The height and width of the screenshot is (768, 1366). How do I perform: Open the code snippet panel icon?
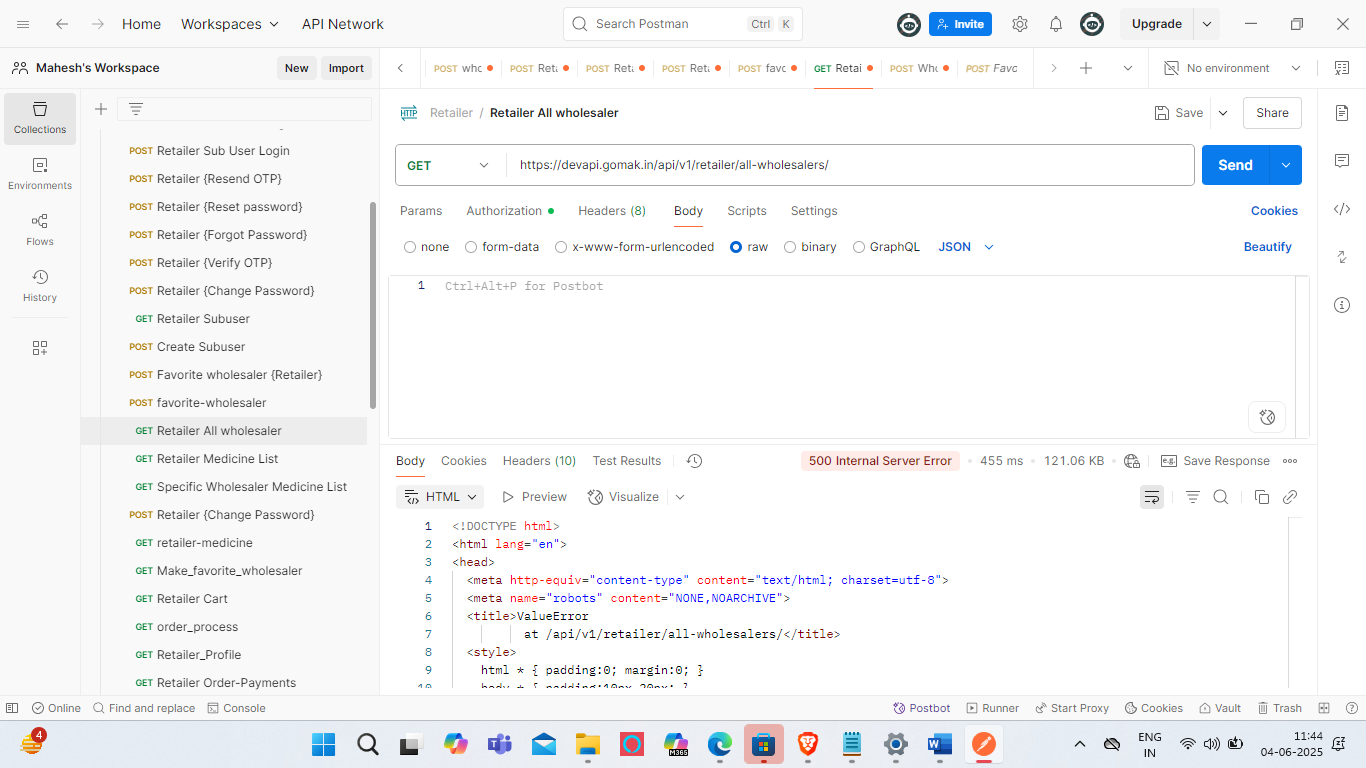pos(1342,209)
